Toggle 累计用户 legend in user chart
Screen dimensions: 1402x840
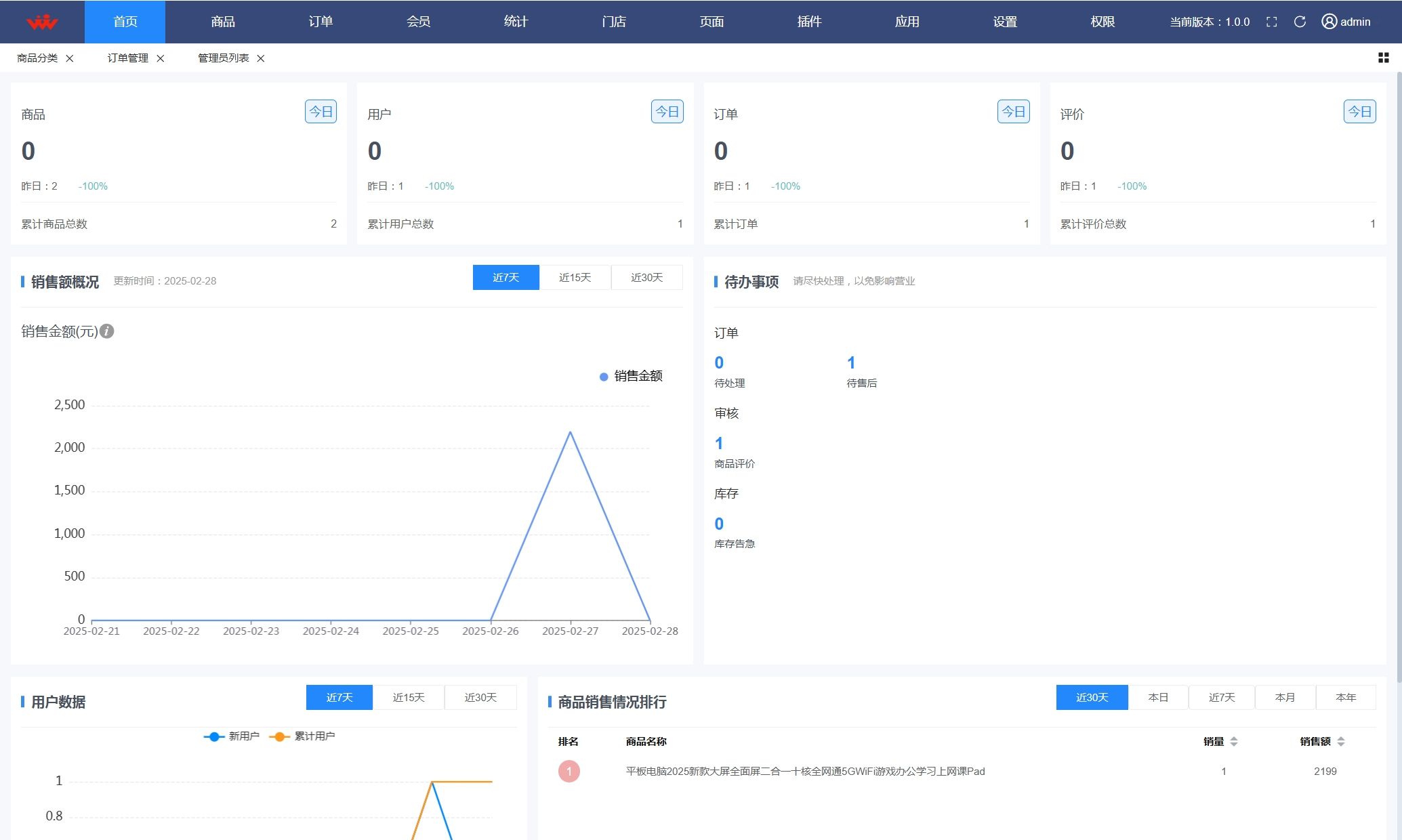[x=302, y=736]
